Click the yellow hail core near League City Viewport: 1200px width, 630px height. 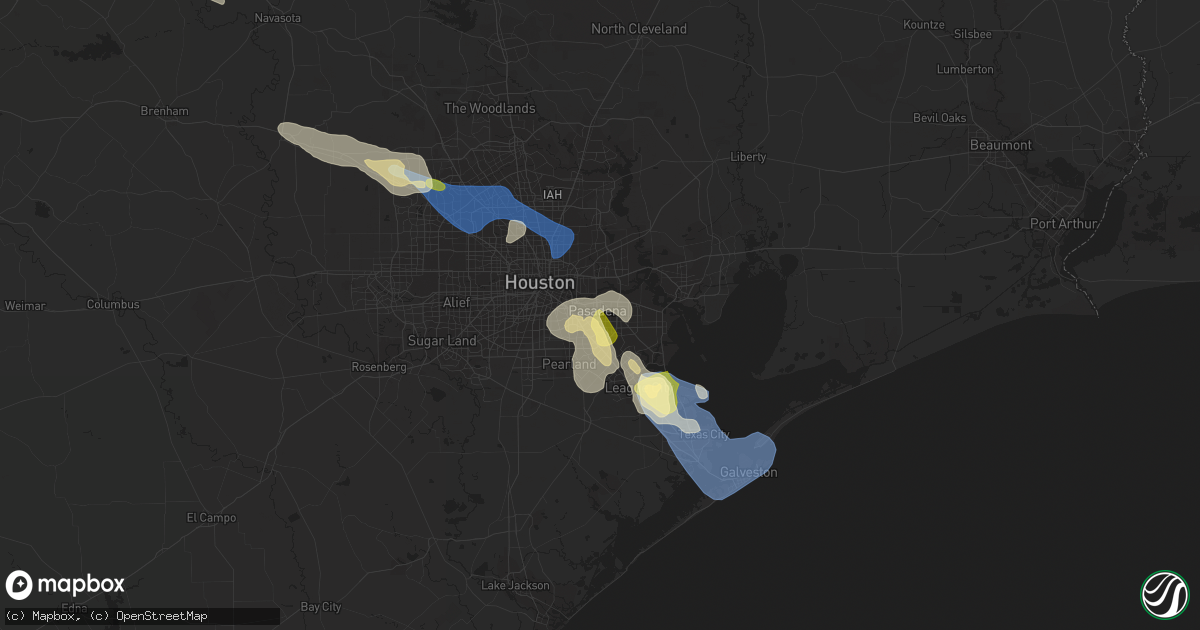[x=656, y=393]
